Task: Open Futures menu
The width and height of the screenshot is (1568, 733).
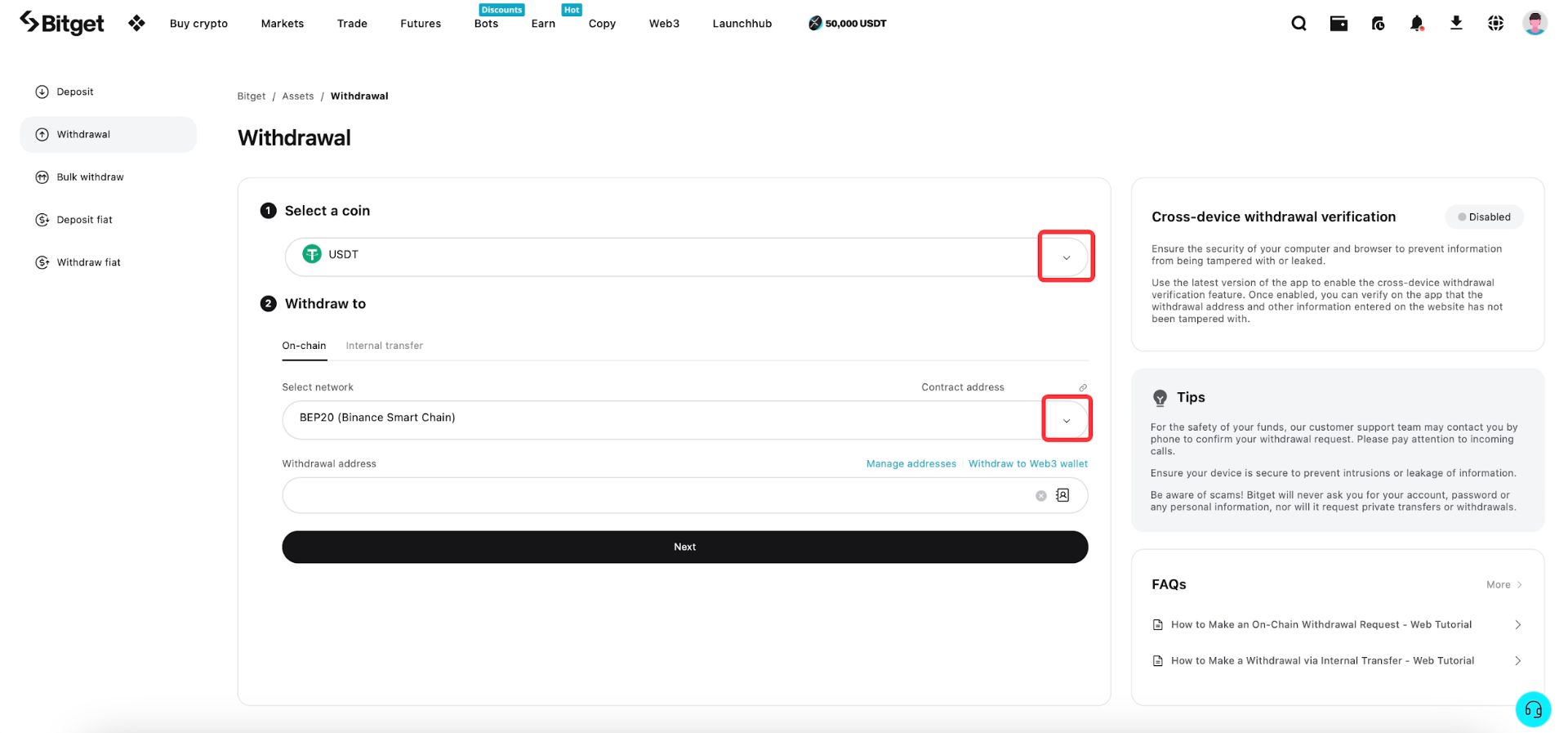Action: coord(421,23)
